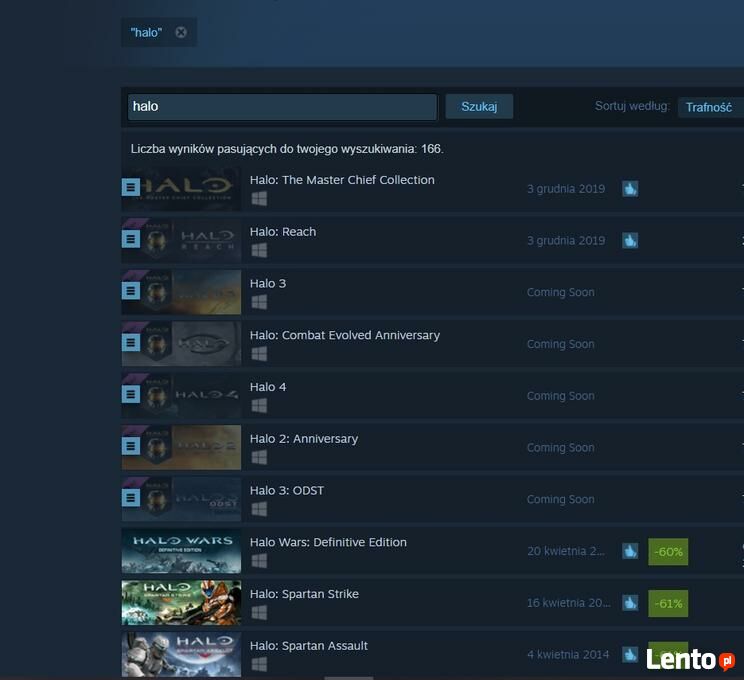Open Halo 2: Anniversary result title
Viewport: 744px width, 680px height.
click(304, 439)
